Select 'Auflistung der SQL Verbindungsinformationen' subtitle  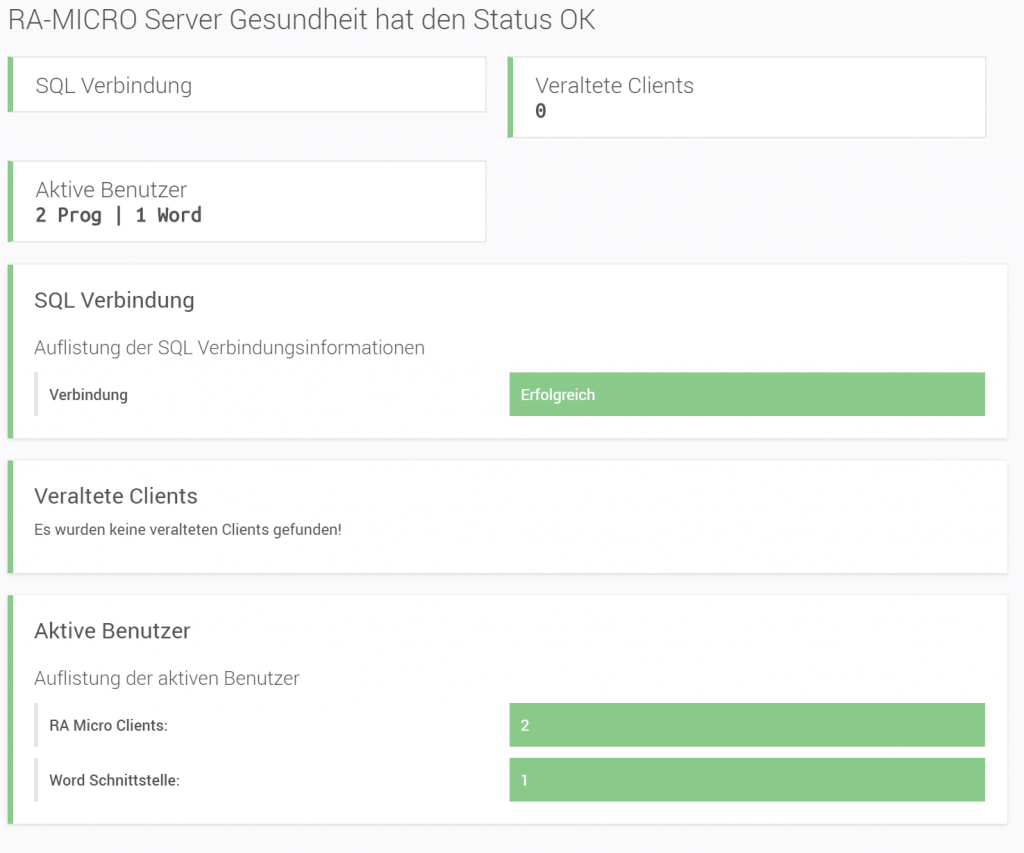(229, 348)
